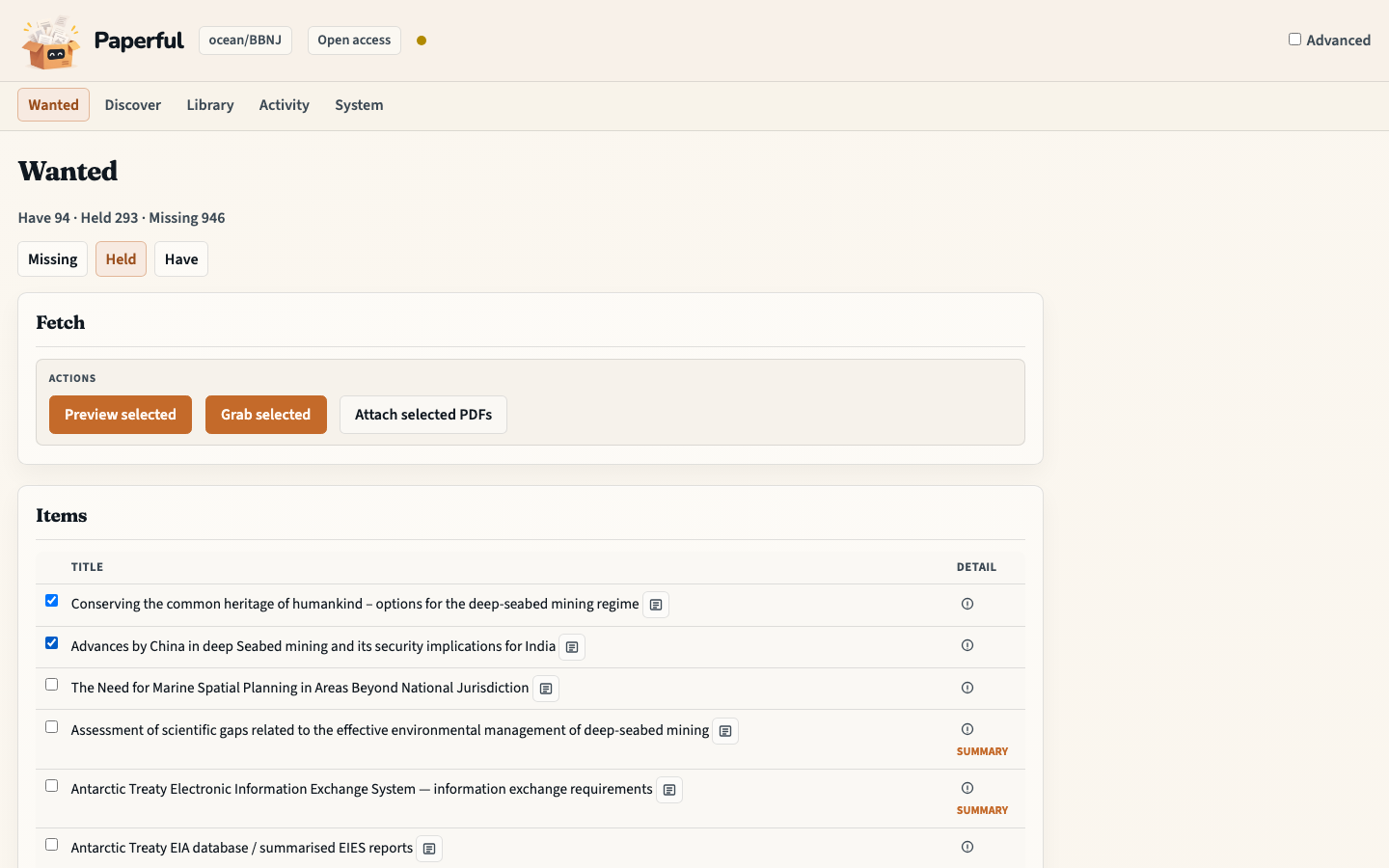The image size is (1389, 868).
Task: Open SUMMARY for Electronic Information Exchange System
Action: click(x=982, y=810)
